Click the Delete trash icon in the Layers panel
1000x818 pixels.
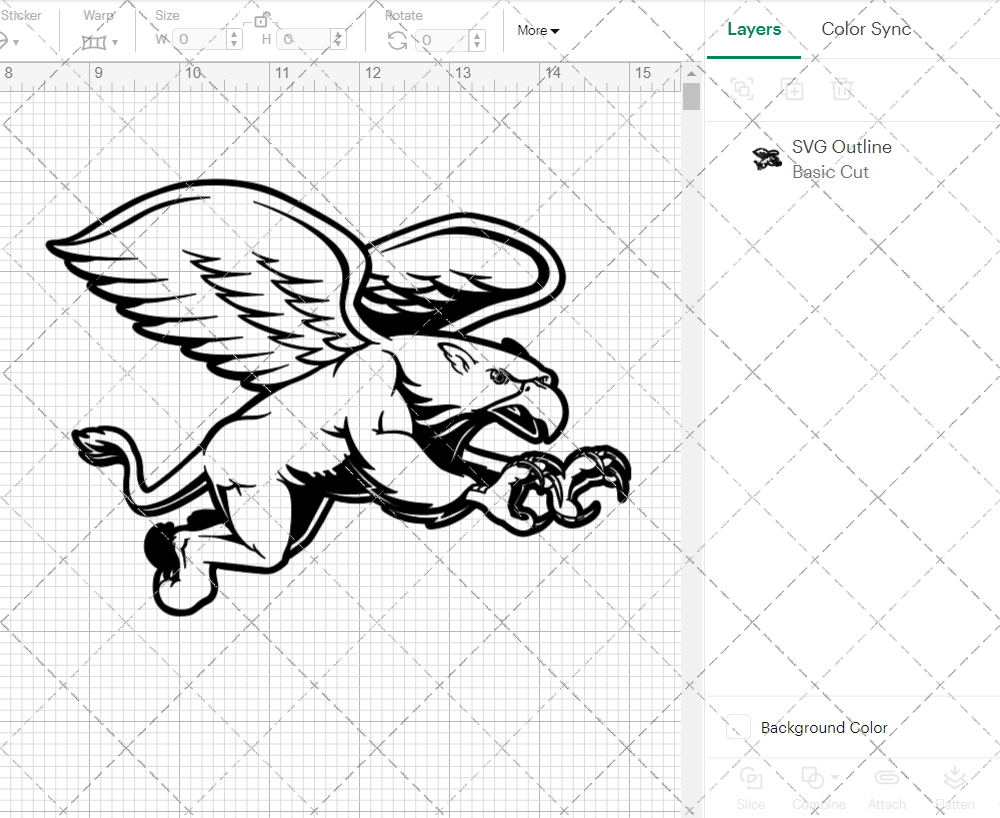point(843,89)
